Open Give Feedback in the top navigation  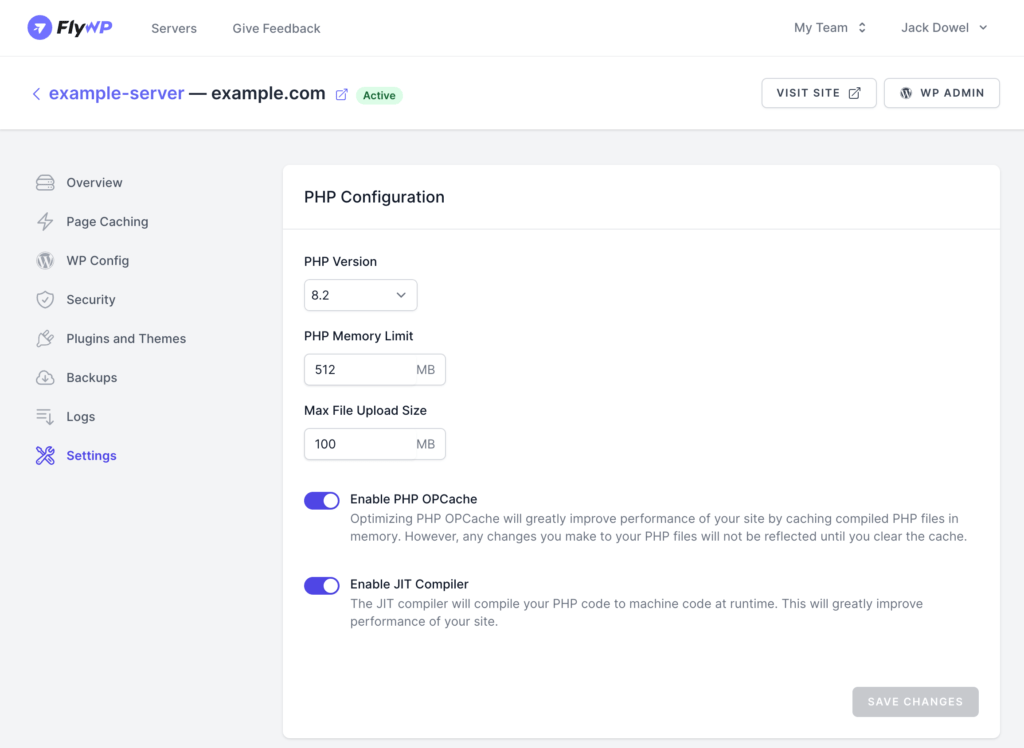click(x=276, y=28)
